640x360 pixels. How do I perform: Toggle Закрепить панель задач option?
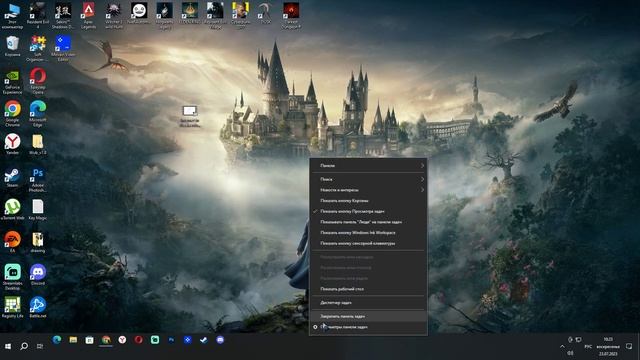368,316
